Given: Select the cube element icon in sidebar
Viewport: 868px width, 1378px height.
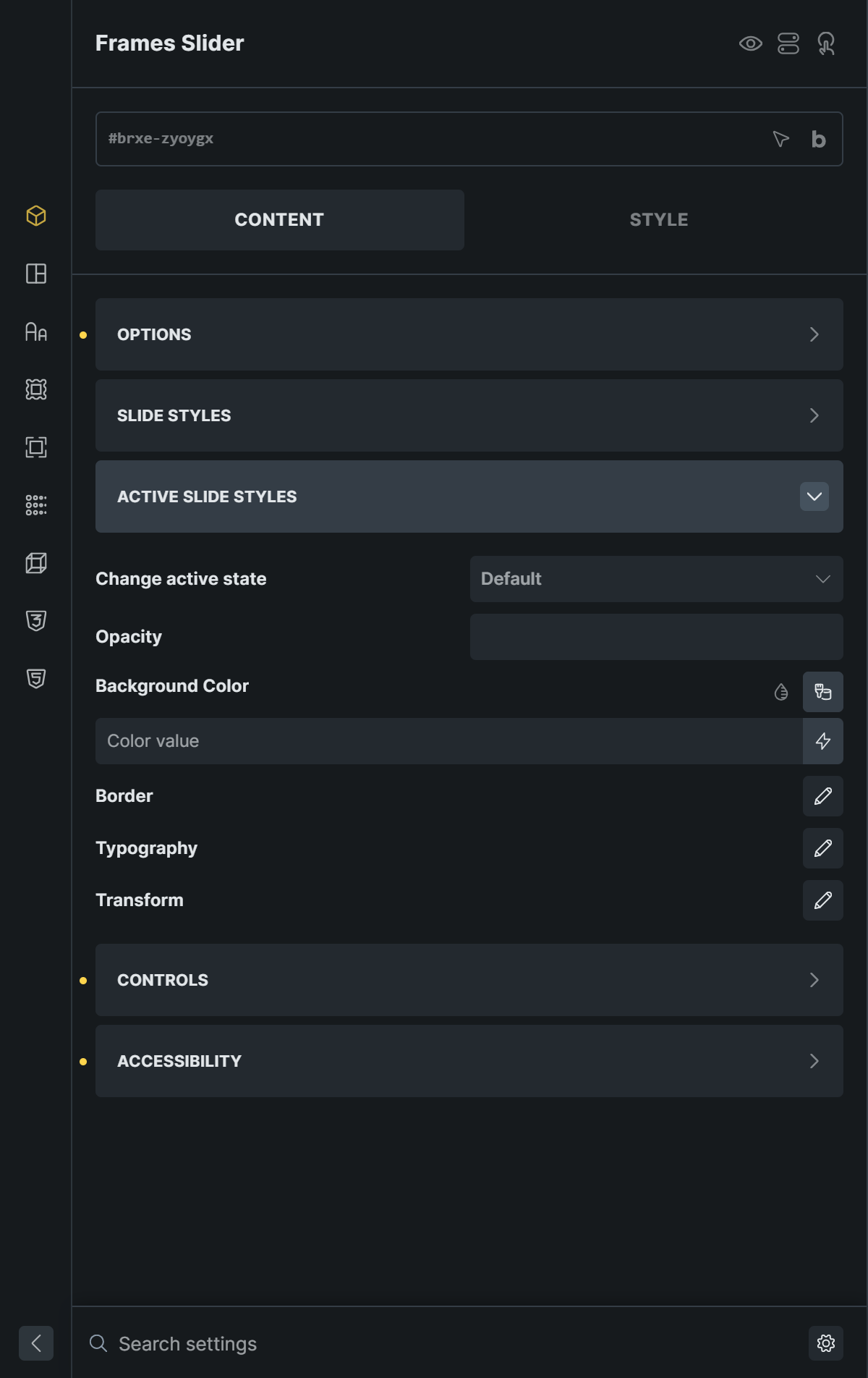Looking at the screenshot, I should click(x=36, y=216).
